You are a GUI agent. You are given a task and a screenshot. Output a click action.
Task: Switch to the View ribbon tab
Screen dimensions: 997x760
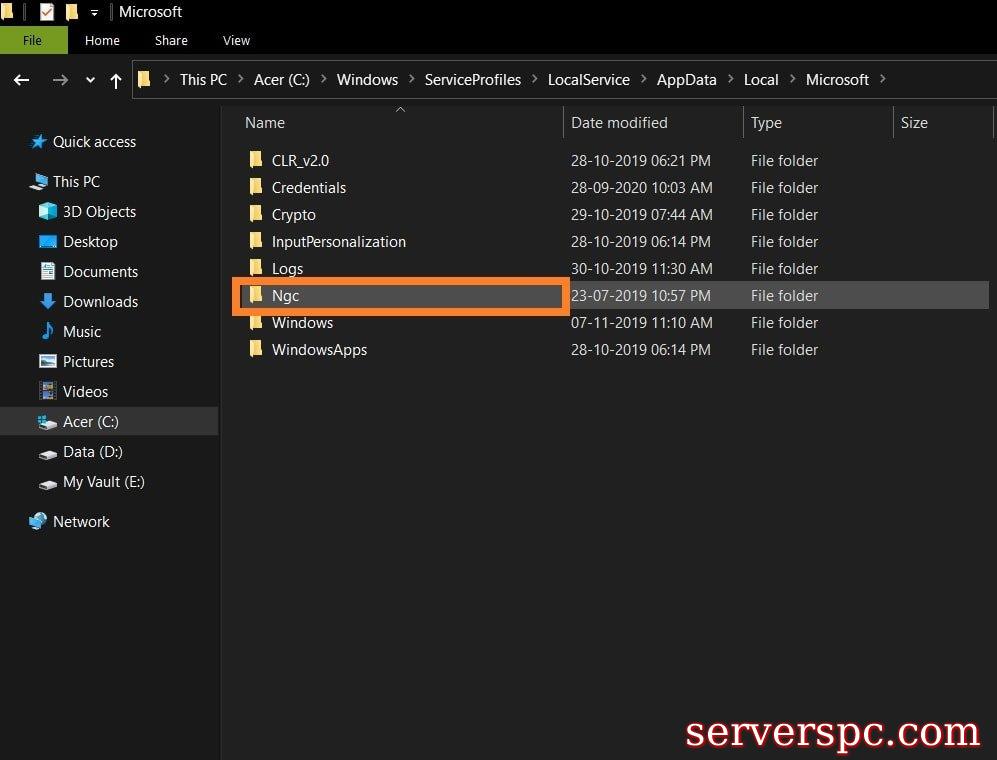coord(236,40)
